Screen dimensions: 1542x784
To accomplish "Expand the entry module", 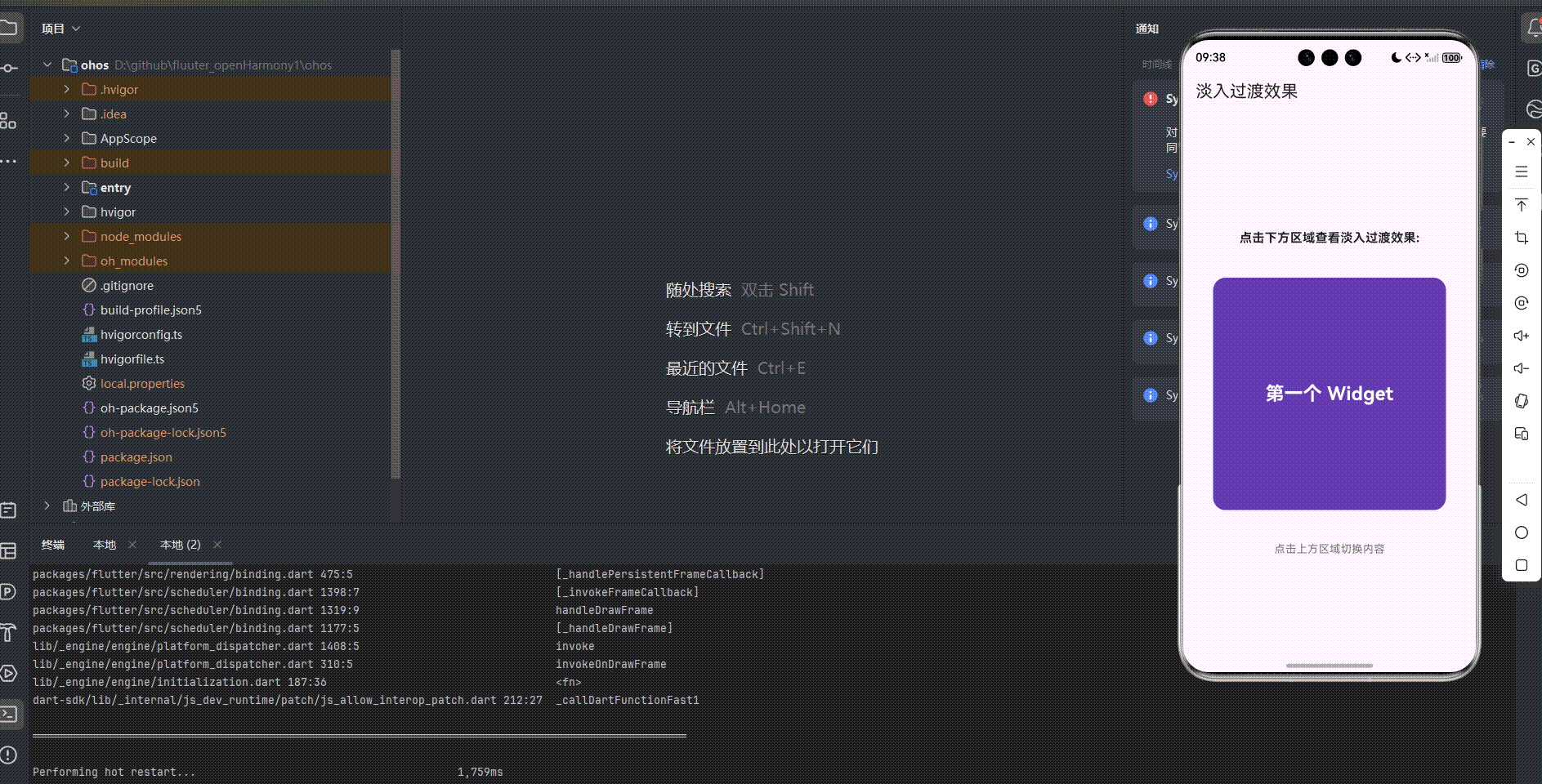I will click(x=67, y=187).
